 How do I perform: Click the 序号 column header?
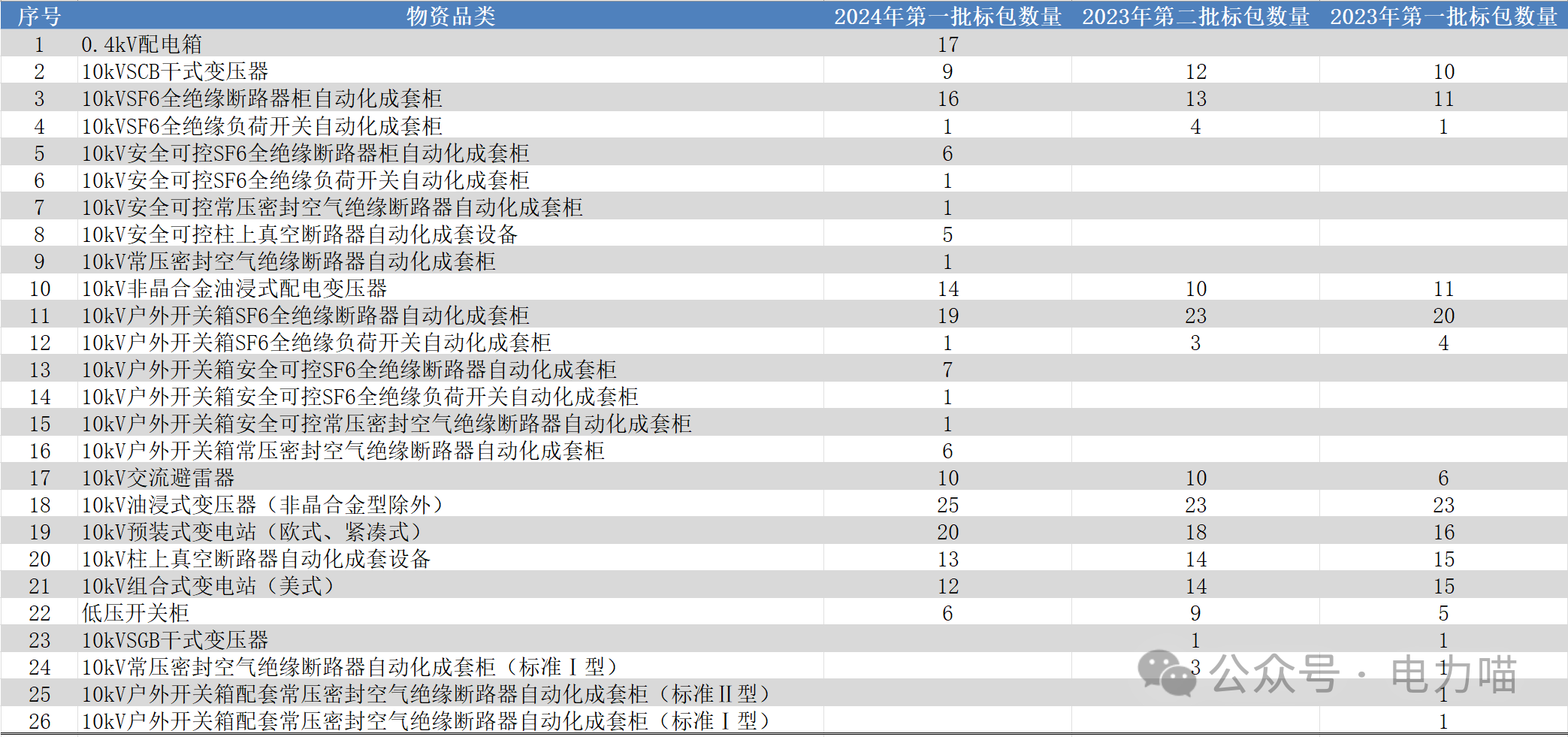click(39, 16)
